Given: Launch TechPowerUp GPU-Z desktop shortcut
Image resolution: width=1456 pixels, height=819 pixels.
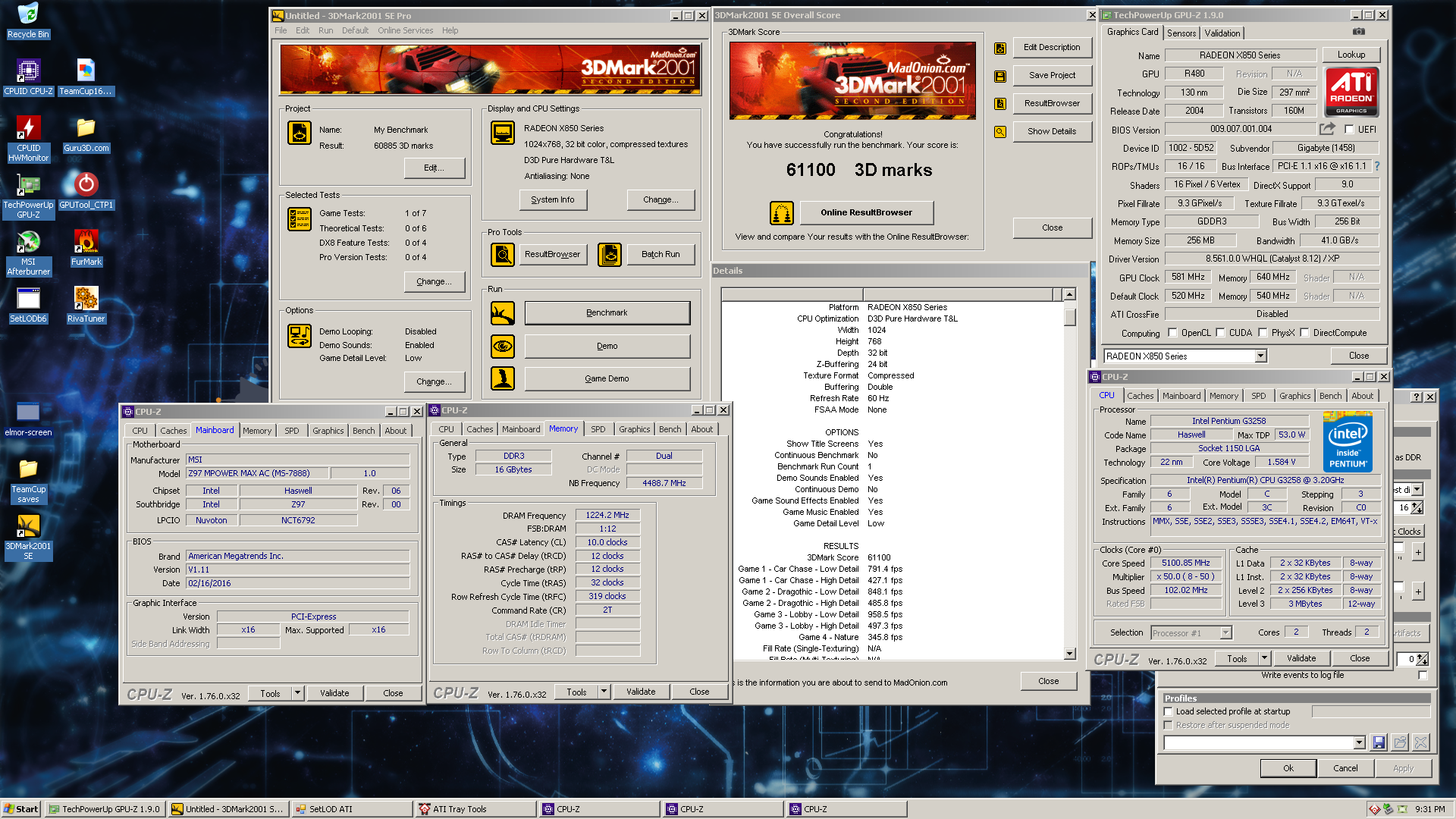Looking at the screenshot, I should tap(28, 196).
